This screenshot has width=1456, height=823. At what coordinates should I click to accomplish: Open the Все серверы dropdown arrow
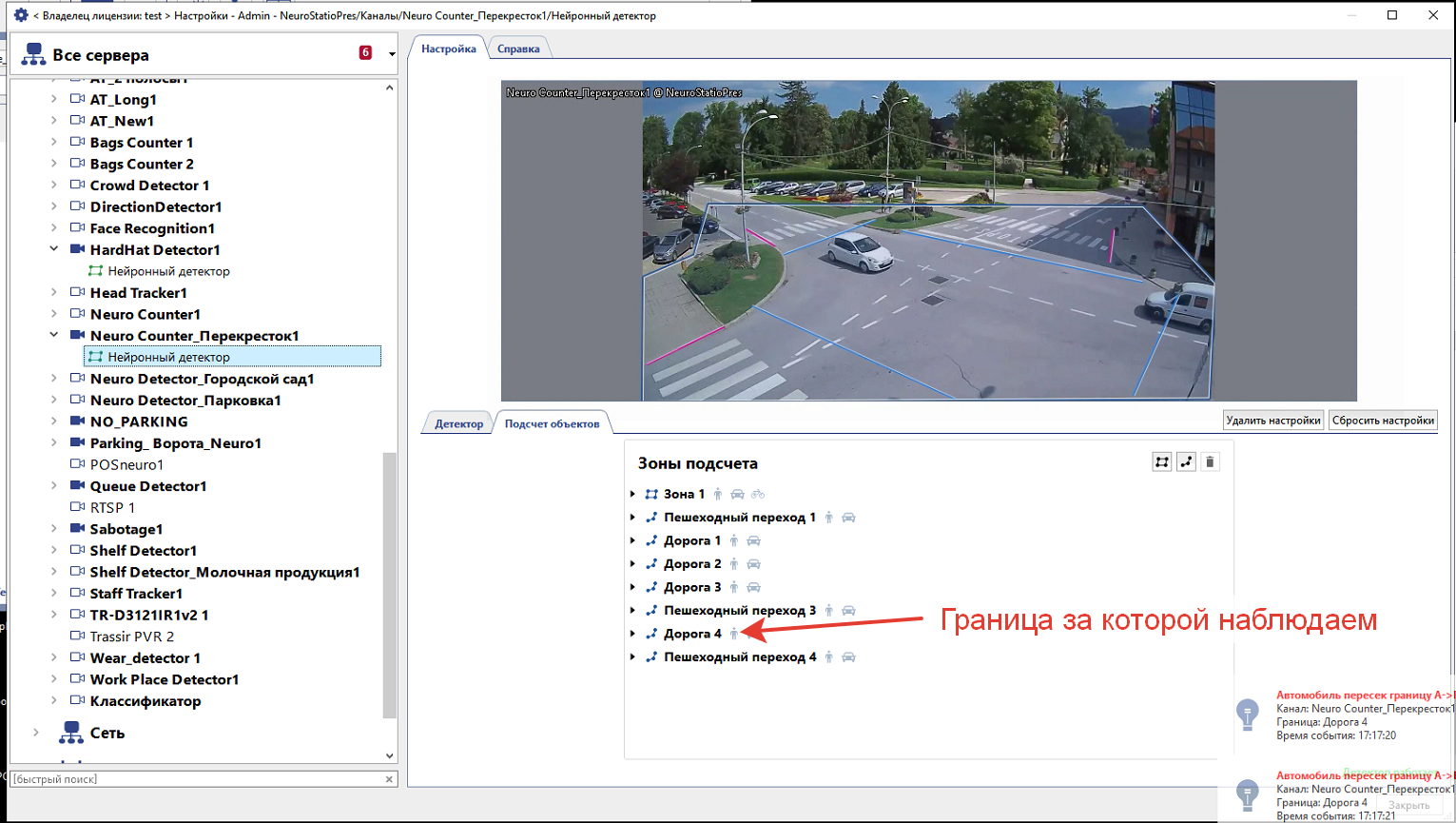coord(392,54)
